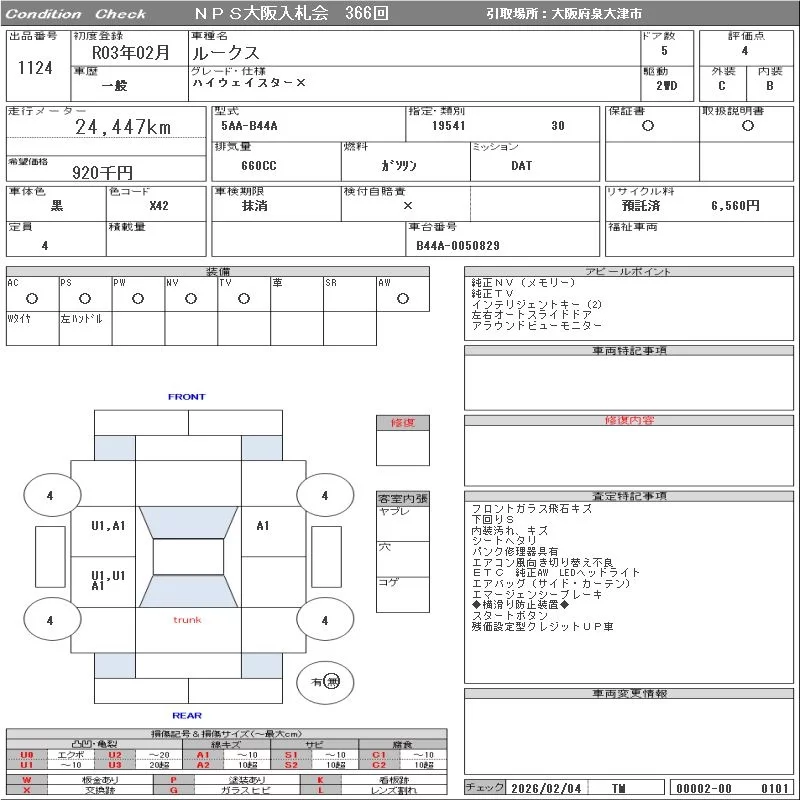Click the chassis number B44A-0050829
800x800 pixels.
tap(458, 245)
